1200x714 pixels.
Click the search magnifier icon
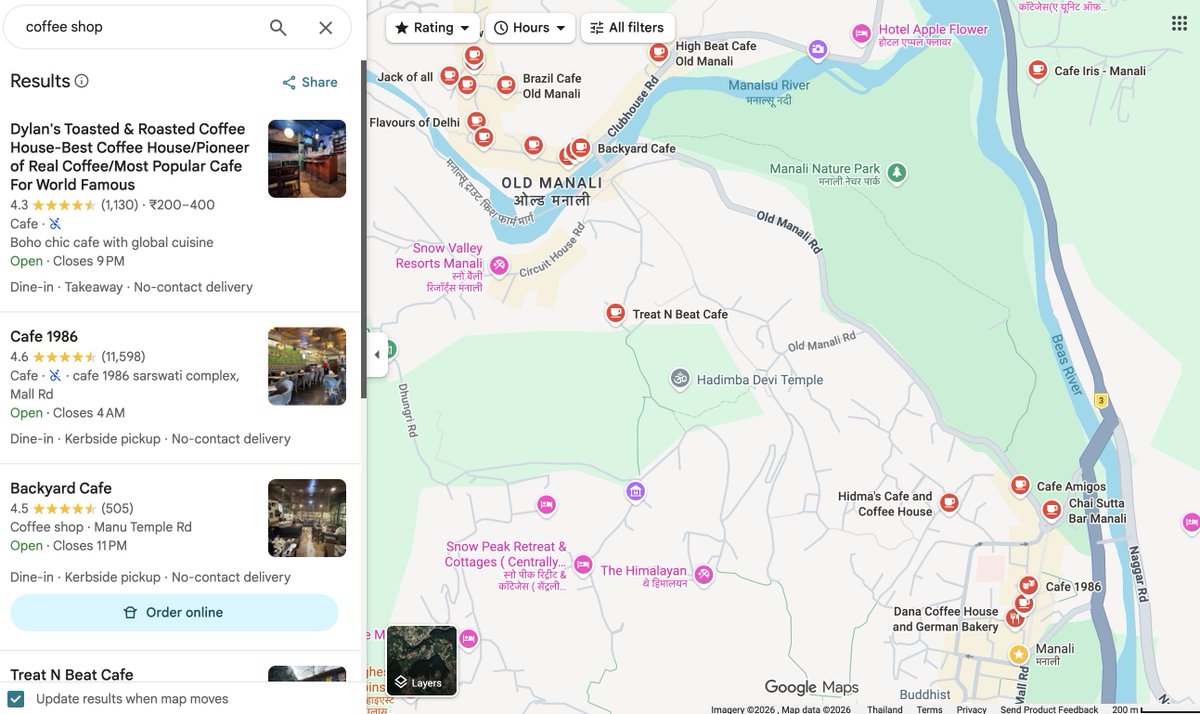point(278,28)
